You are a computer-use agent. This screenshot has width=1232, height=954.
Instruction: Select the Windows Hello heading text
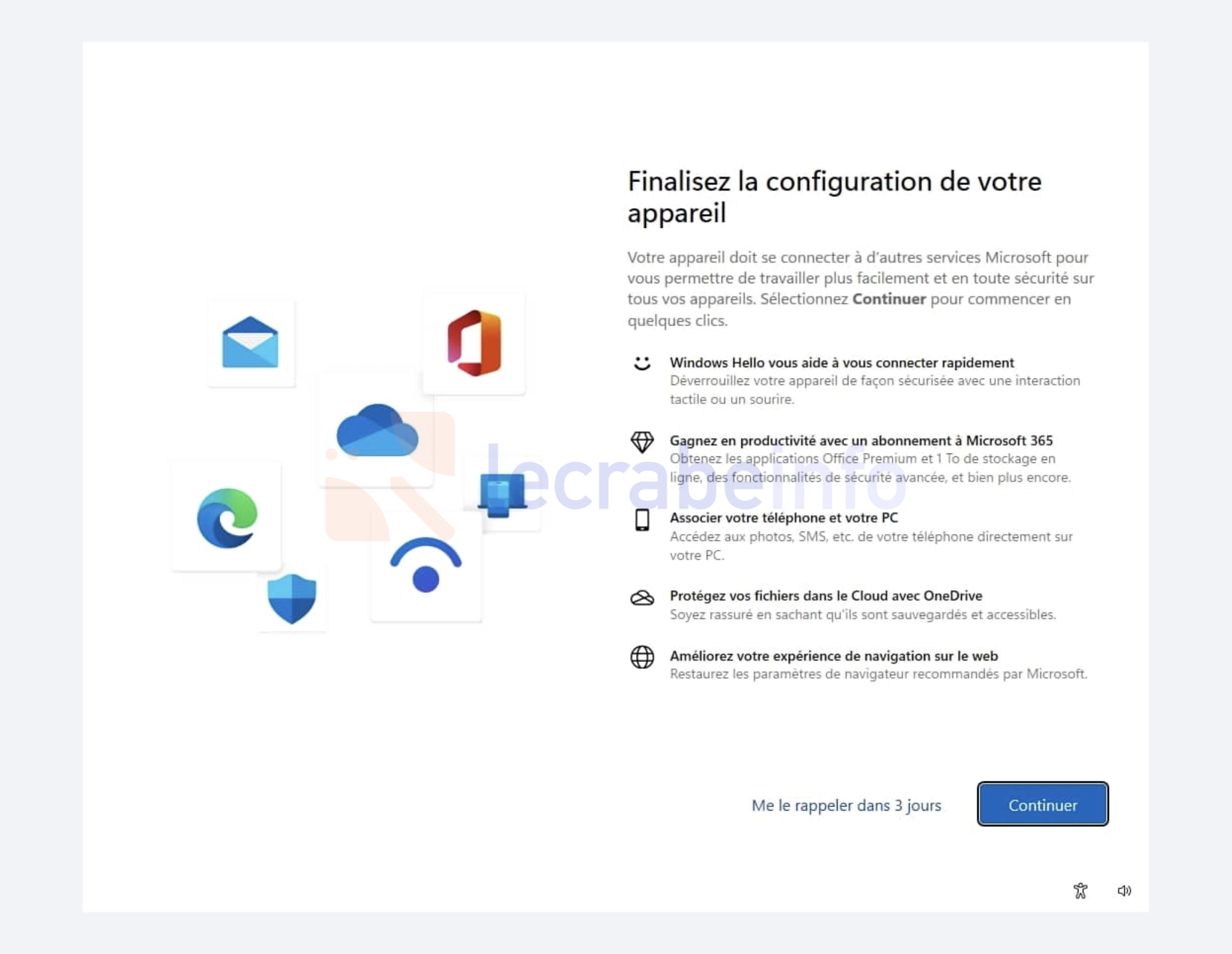click(x=842, y=362)
